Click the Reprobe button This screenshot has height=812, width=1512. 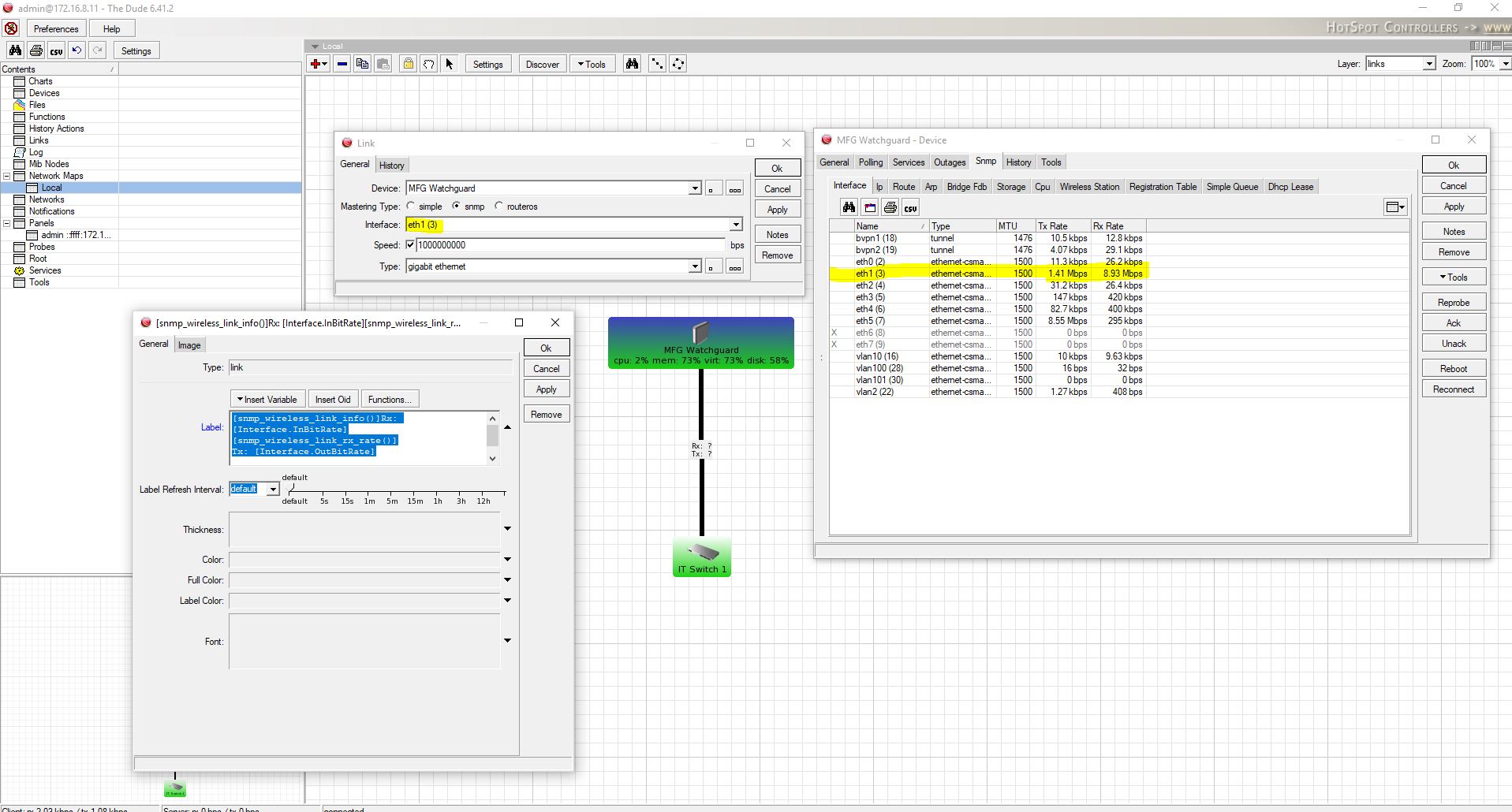1453,303
